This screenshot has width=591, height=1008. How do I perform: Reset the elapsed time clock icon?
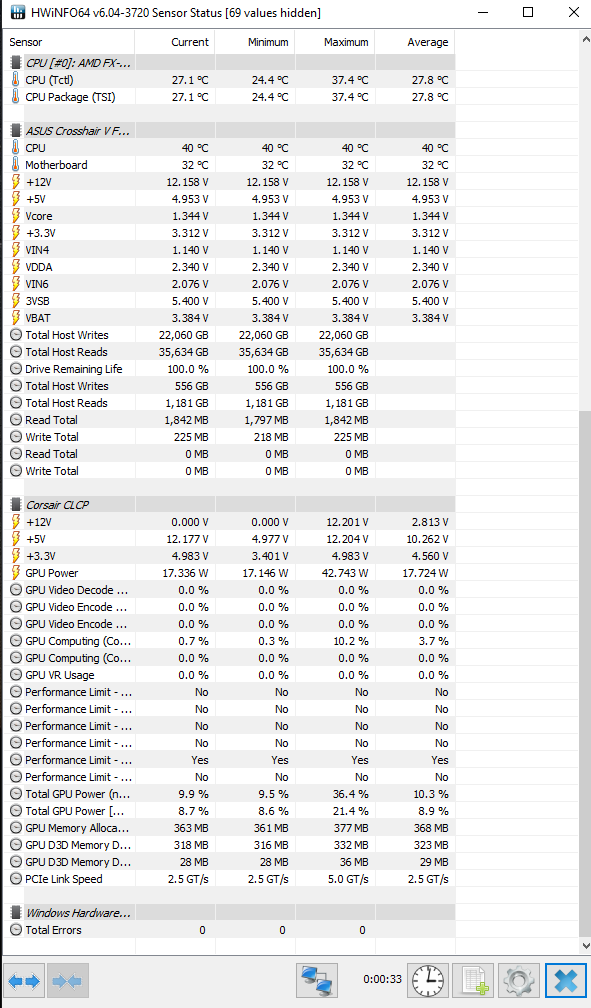tap(428, 980)
